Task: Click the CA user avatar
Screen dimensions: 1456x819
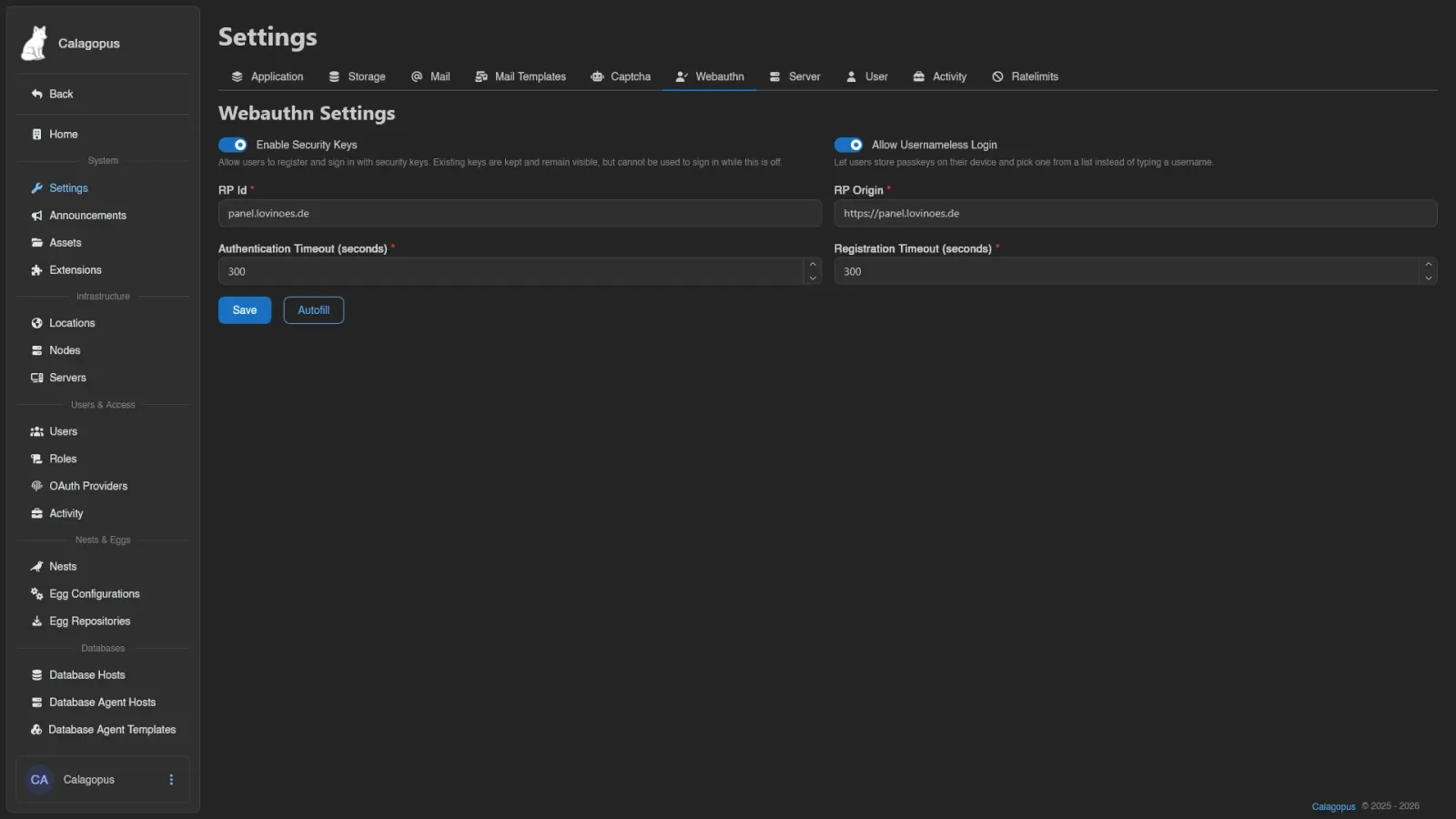Action: click(x=39, y=780)
